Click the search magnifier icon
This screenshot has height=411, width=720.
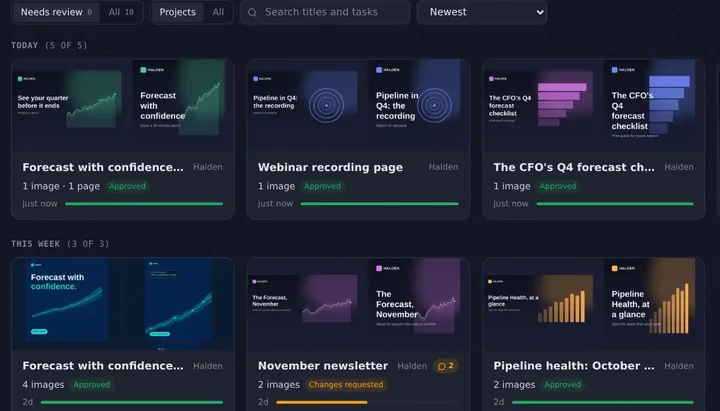252,12
